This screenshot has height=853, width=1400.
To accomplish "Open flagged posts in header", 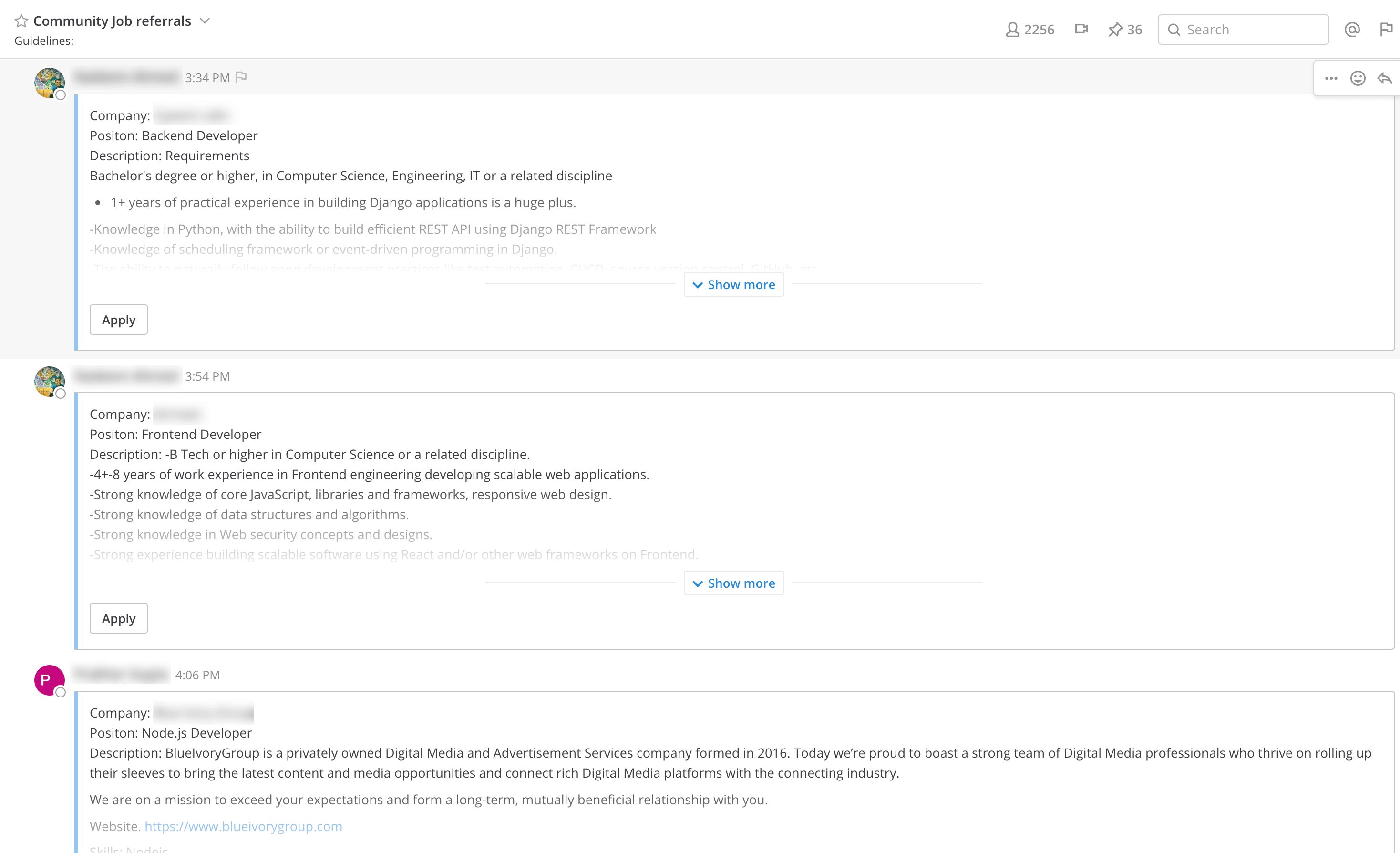I will pos(1386,30).
